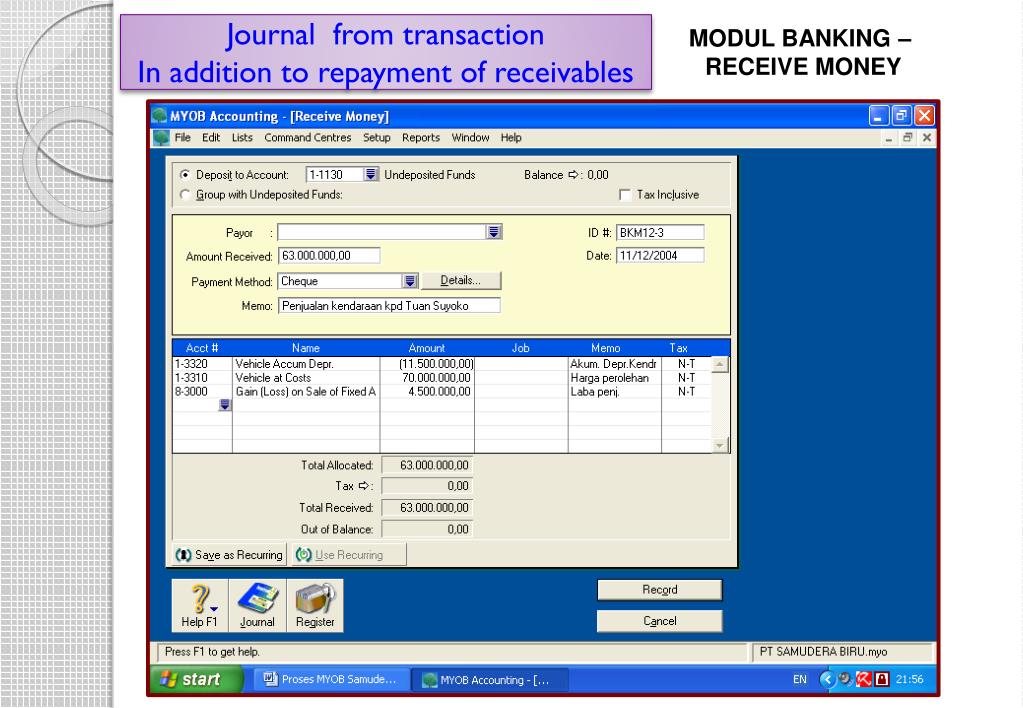Click the Tax arrow icon
The width and height of the screenshot is (1023, 708).
363,485
